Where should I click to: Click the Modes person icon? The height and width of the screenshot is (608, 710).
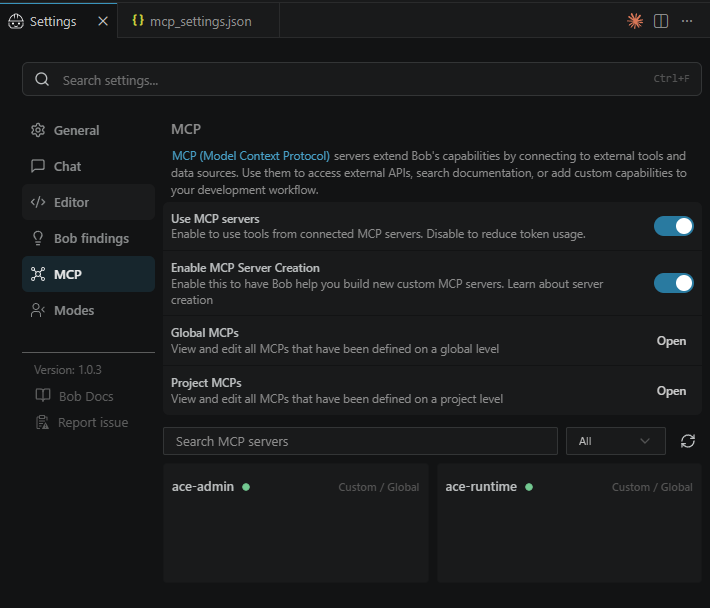tap(38, 310)
